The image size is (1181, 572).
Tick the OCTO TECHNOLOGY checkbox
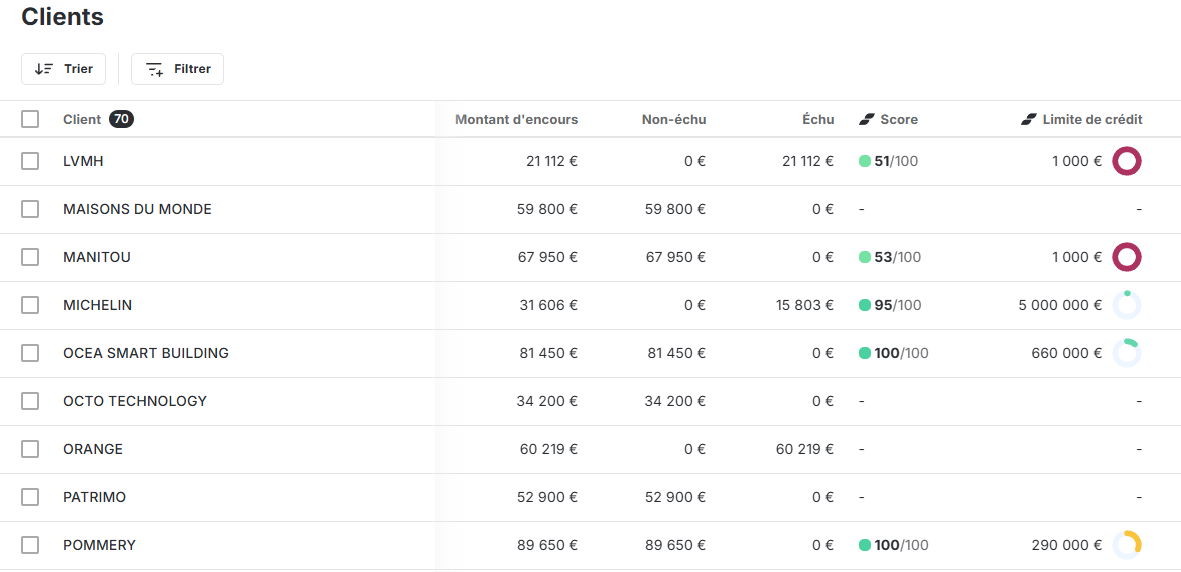click(x=30, y=401)
